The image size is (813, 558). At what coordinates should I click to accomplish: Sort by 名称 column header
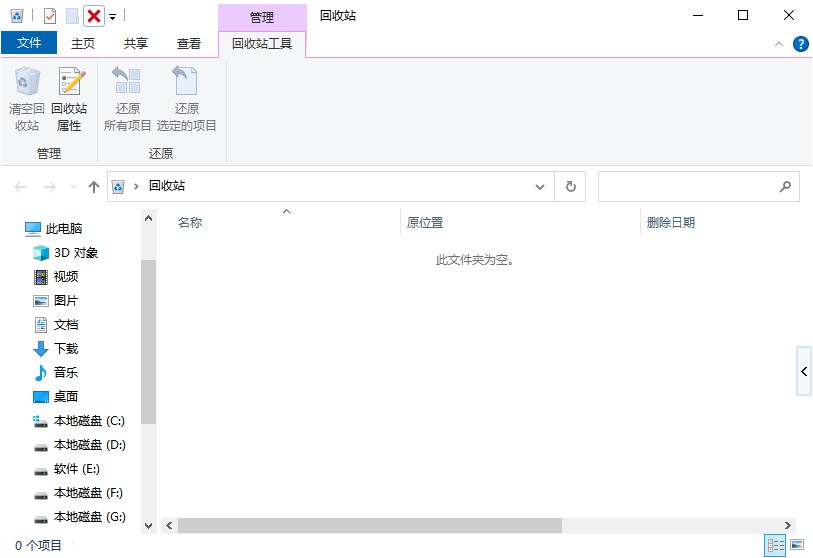pyautogui.click(x=190, y=222)
